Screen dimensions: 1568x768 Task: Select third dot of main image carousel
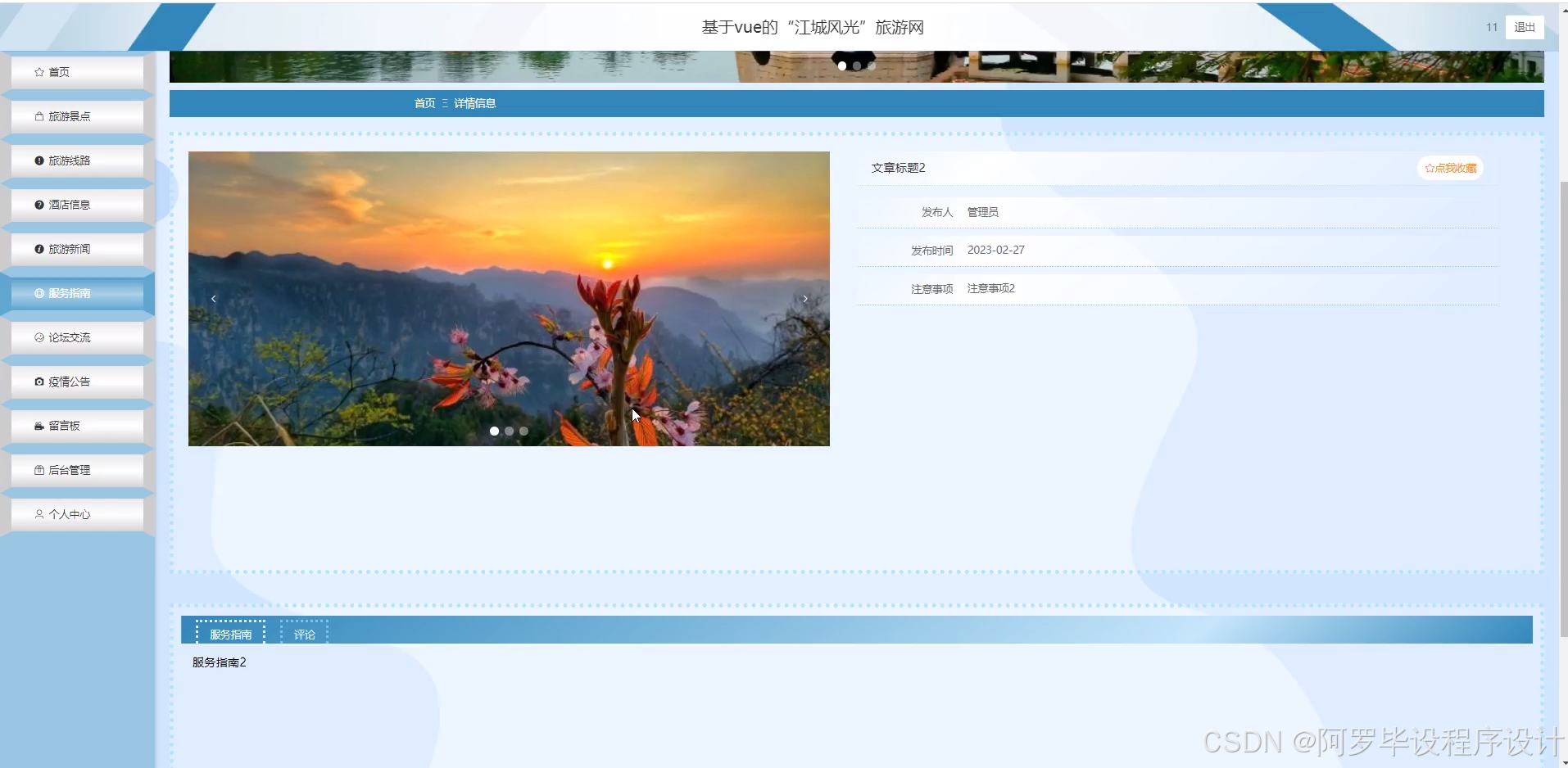coord(523,431)
